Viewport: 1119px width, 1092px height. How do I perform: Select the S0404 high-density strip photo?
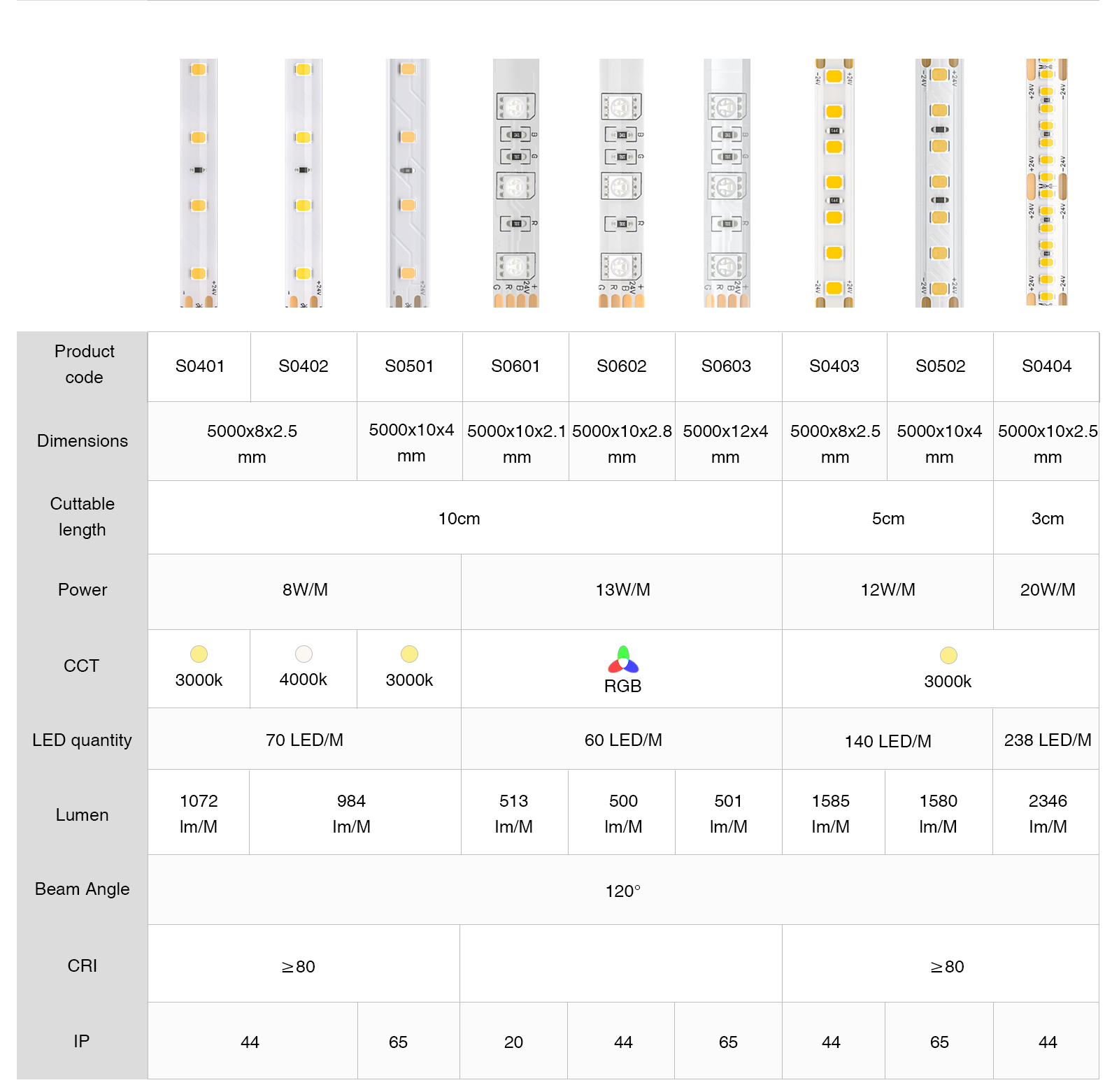coord(1047,183)
